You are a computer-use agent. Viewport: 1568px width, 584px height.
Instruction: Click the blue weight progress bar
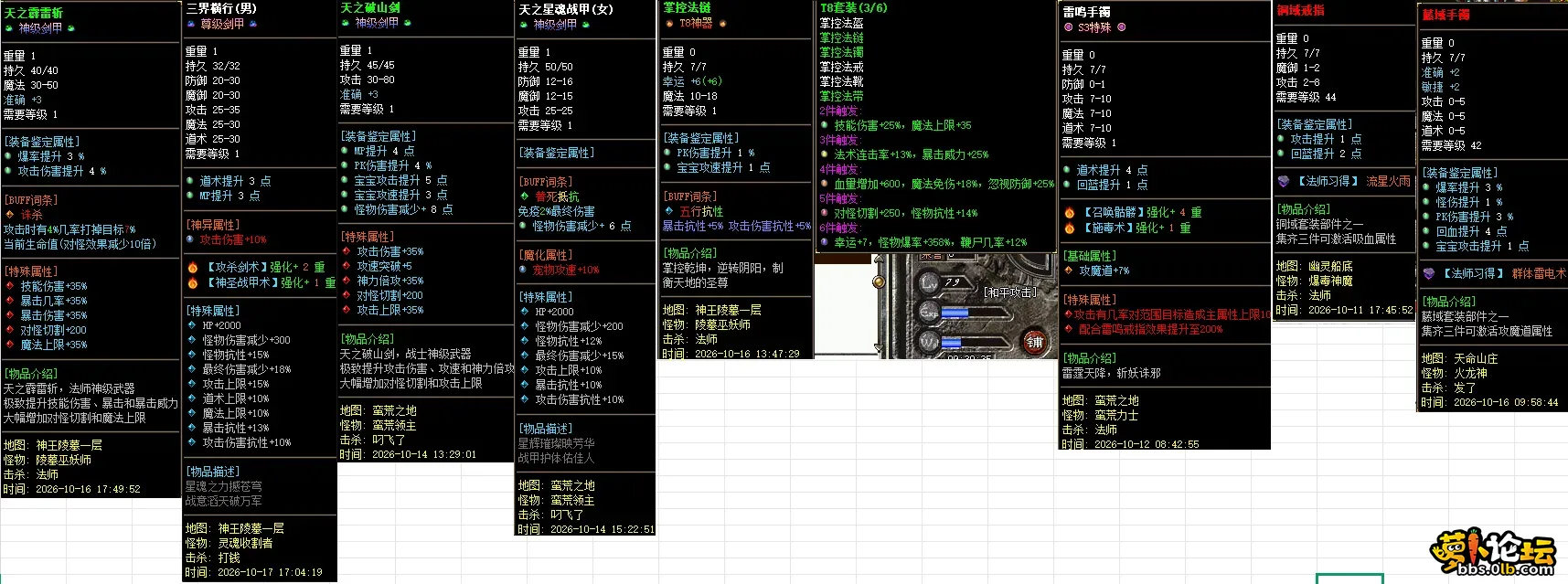click(951, 342)
